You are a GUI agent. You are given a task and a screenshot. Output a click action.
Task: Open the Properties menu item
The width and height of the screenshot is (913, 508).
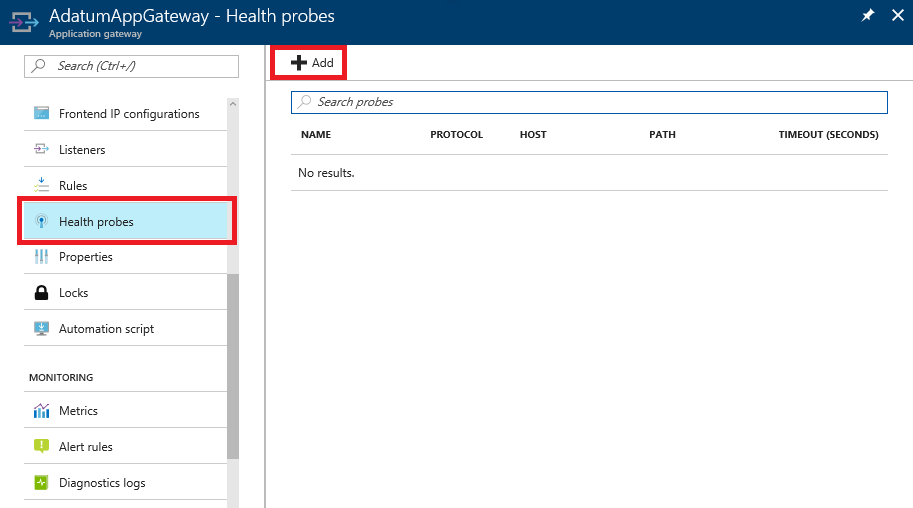tap(126, 257)
